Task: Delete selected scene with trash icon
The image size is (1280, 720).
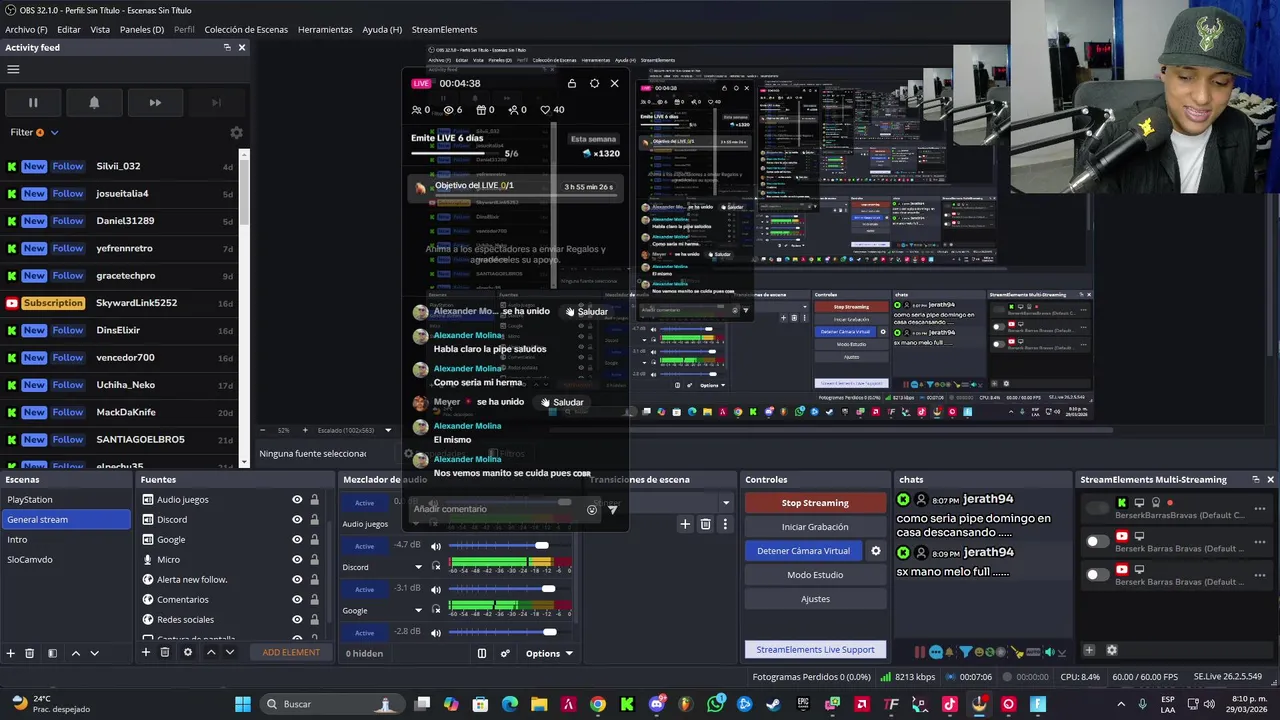Action: click(x=30, y=653)
